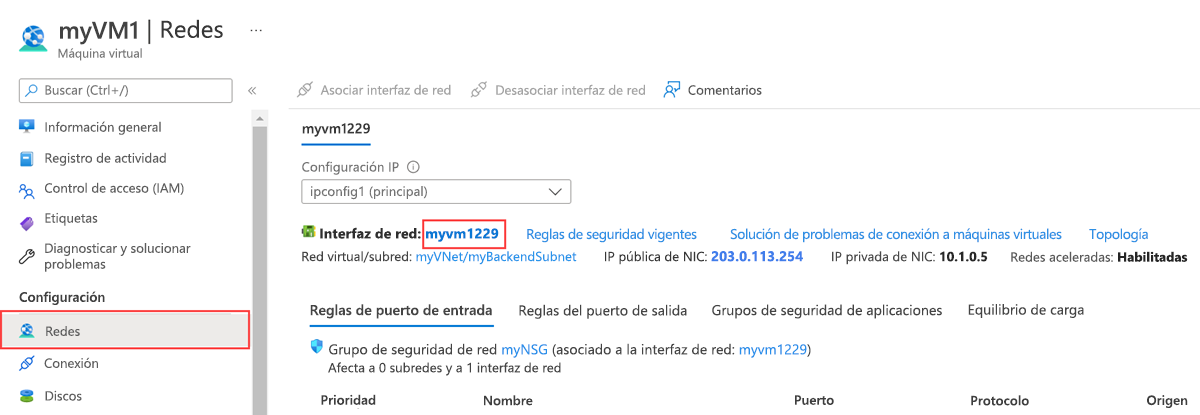
Task: Switch to Equilibrio de carga tab
Action: pos(1026,310)
